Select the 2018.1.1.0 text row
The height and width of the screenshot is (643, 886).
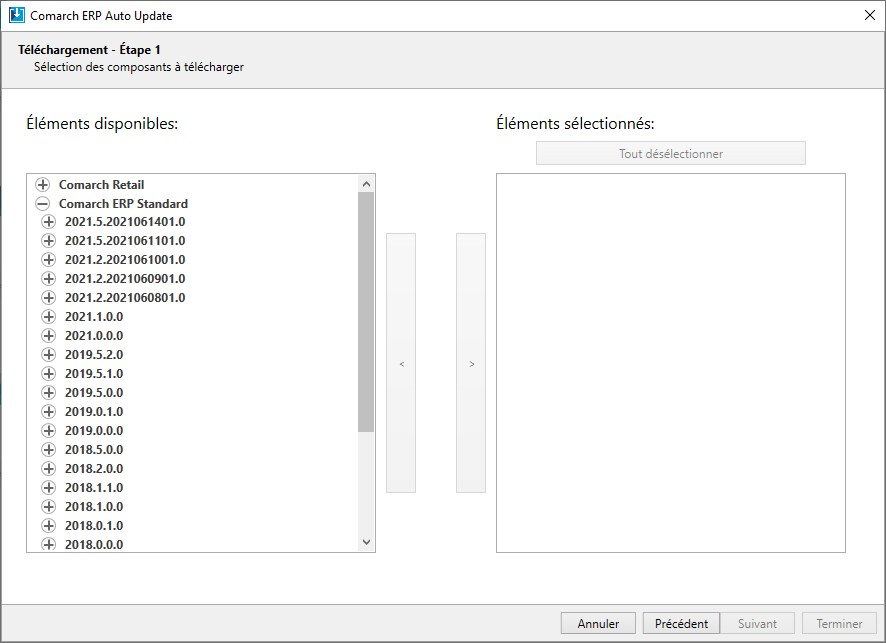pyautogui.click(x=94, y=488)
